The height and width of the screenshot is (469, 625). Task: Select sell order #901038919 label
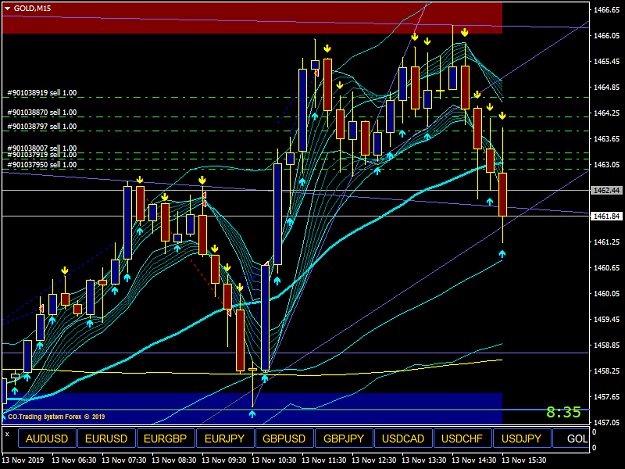pos(42,93)
